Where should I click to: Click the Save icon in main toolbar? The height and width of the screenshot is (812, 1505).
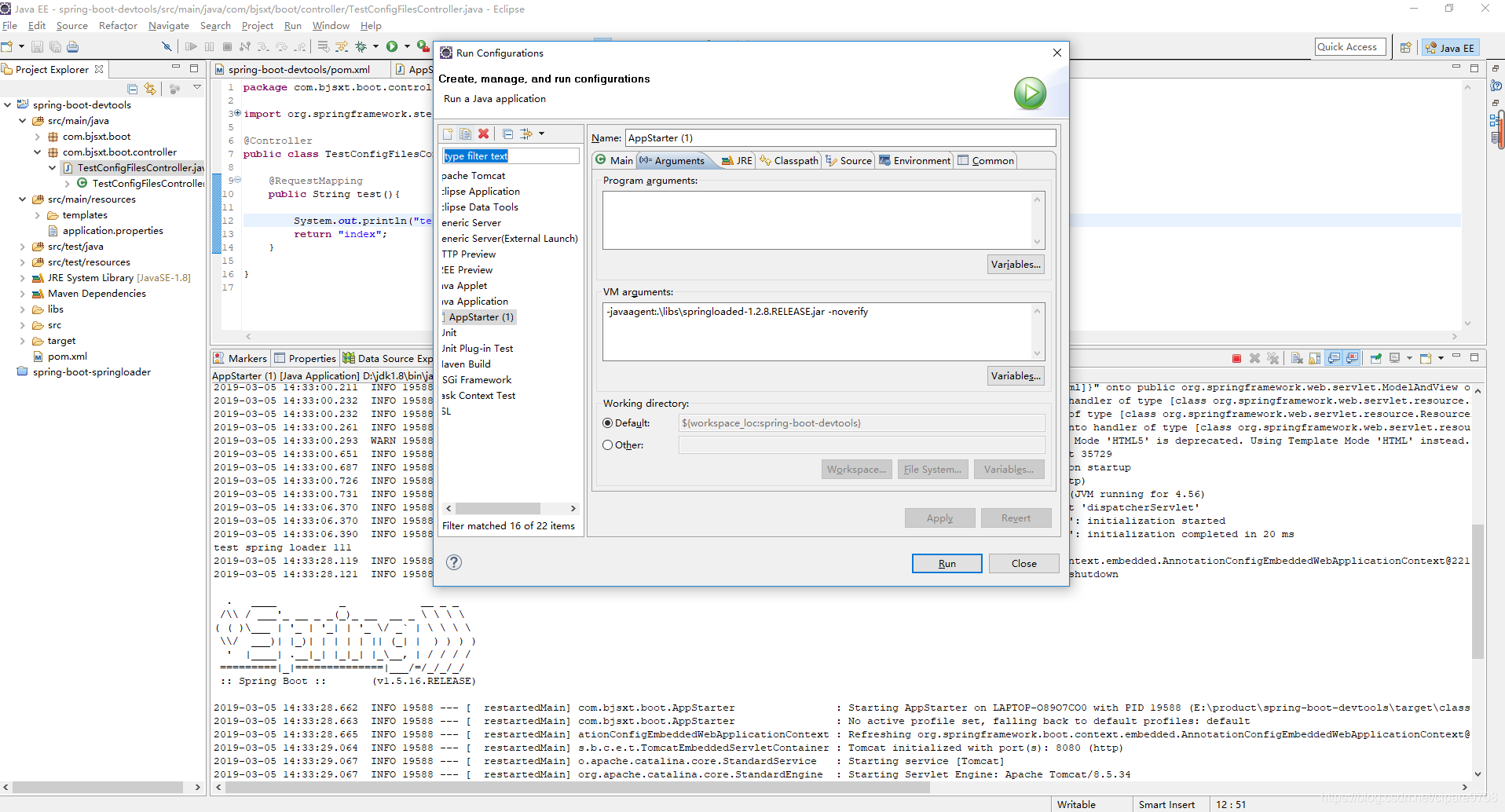coord(37,47)
